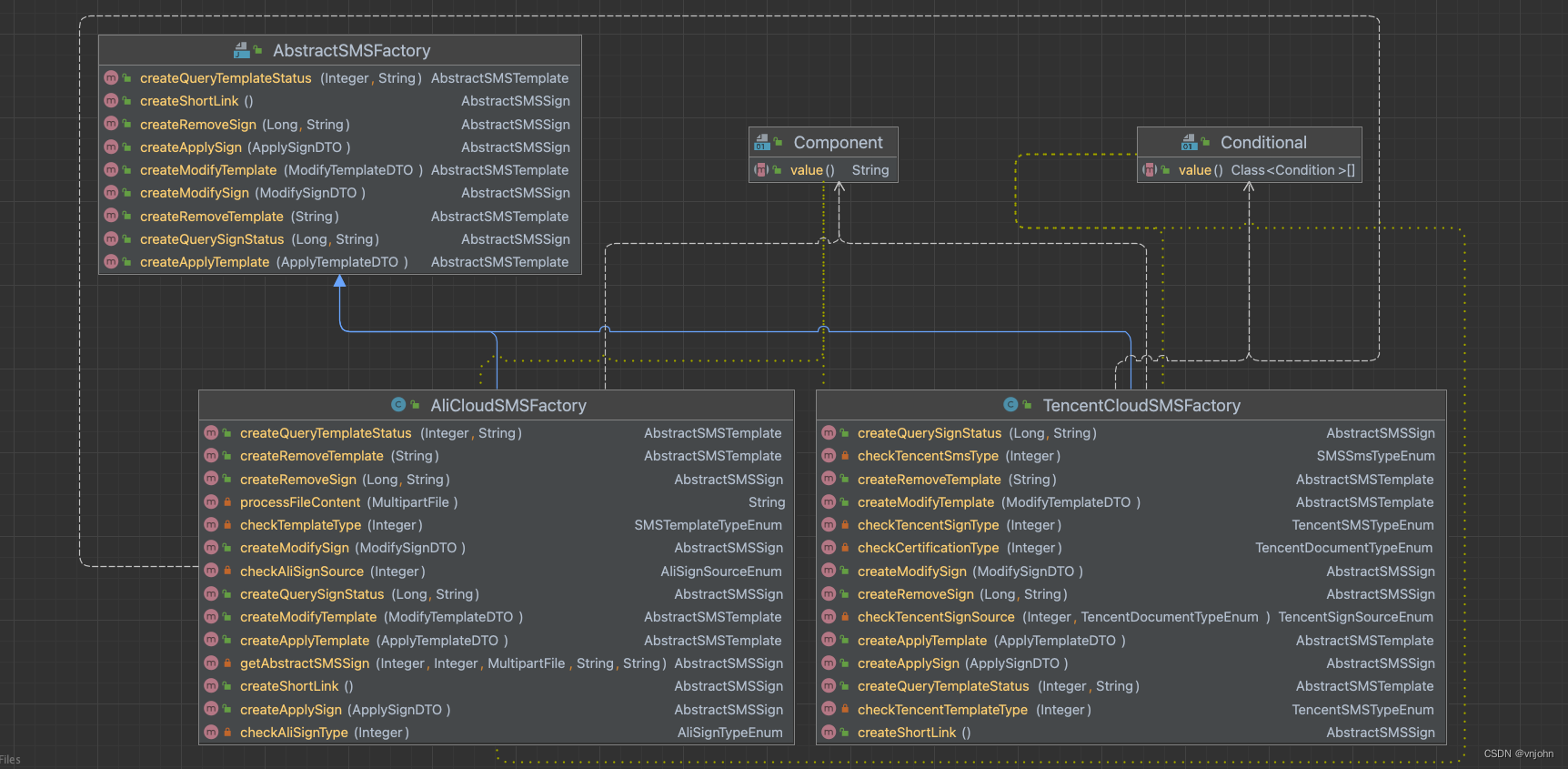The image size is (1568, 769).
Task: Click the method icon beside createRemoveTemplate in AbstractSMSFactory
Action: [111, 216]
